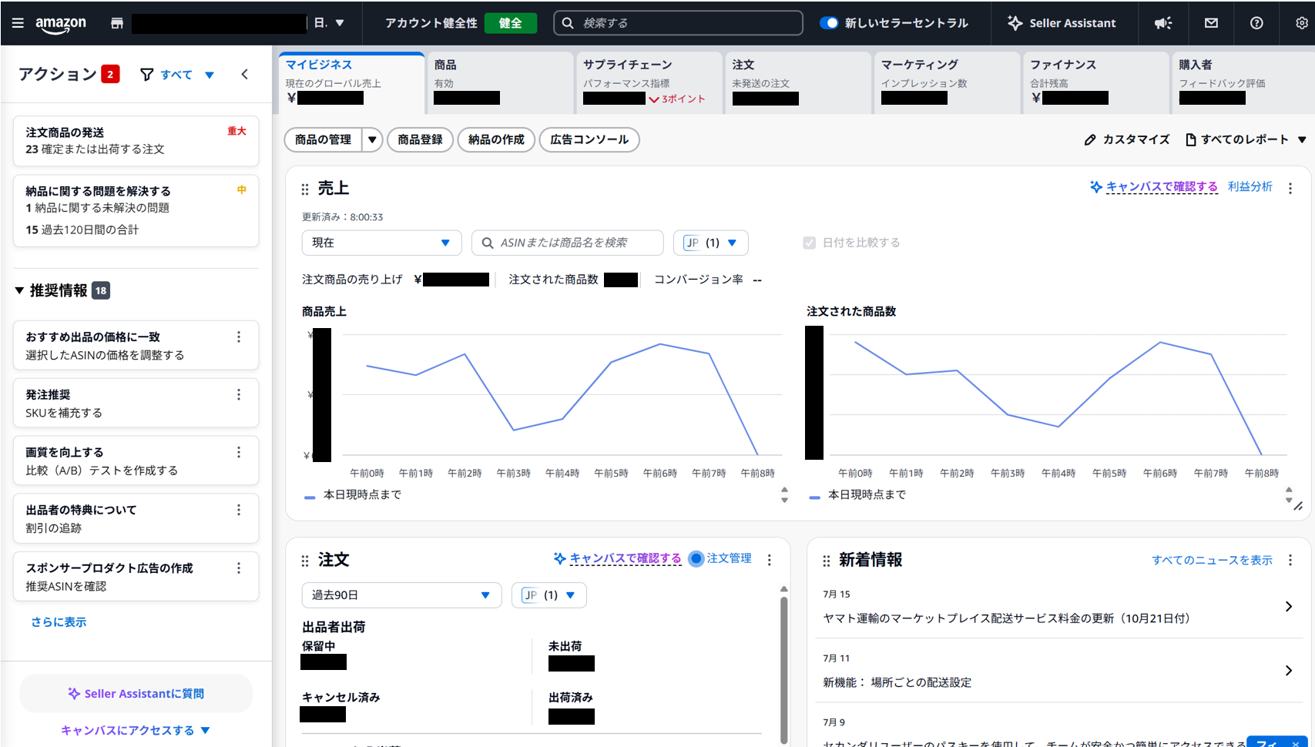Click the filter funnel icon in Actions panel
The width and height of the screenshot is (1315, 747).
147,75
